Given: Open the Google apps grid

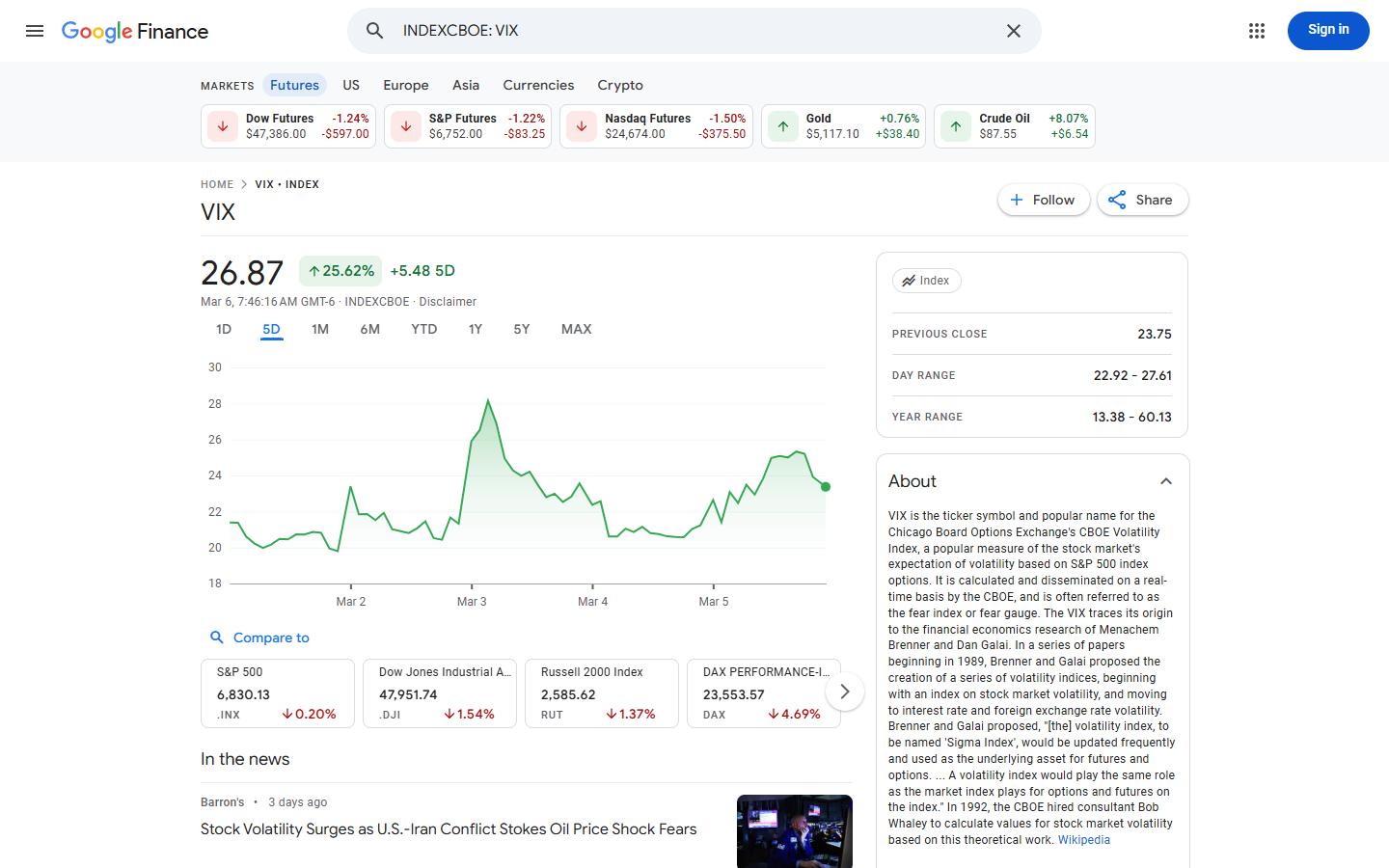Looking at the screenshot, I should point(1256,31).
